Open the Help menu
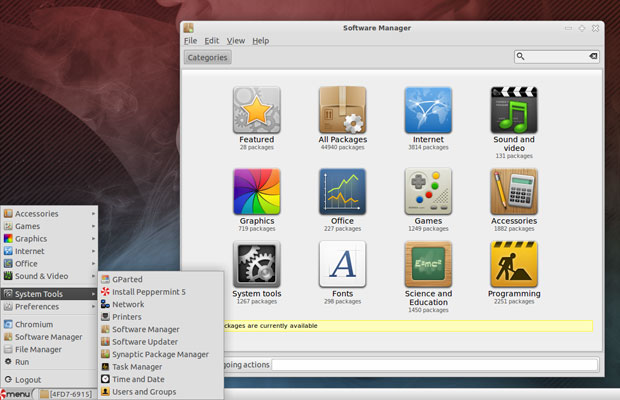This screenshot has height=400, width=620. pos(261,41)
